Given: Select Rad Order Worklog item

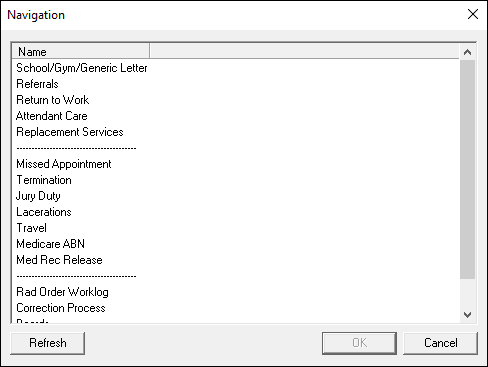Looking at the screenshot, I should (62, 292).
